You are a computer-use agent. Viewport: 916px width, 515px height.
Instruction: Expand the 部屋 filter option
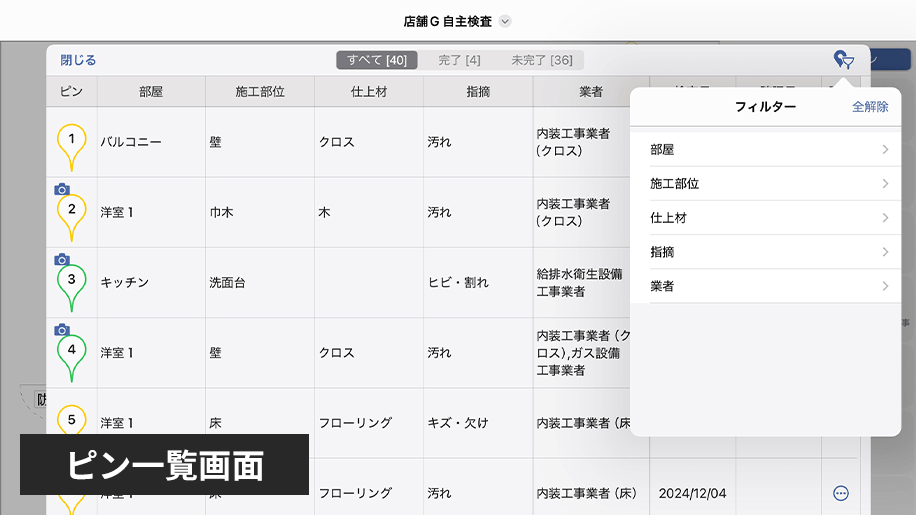click(x=768, y=150)
